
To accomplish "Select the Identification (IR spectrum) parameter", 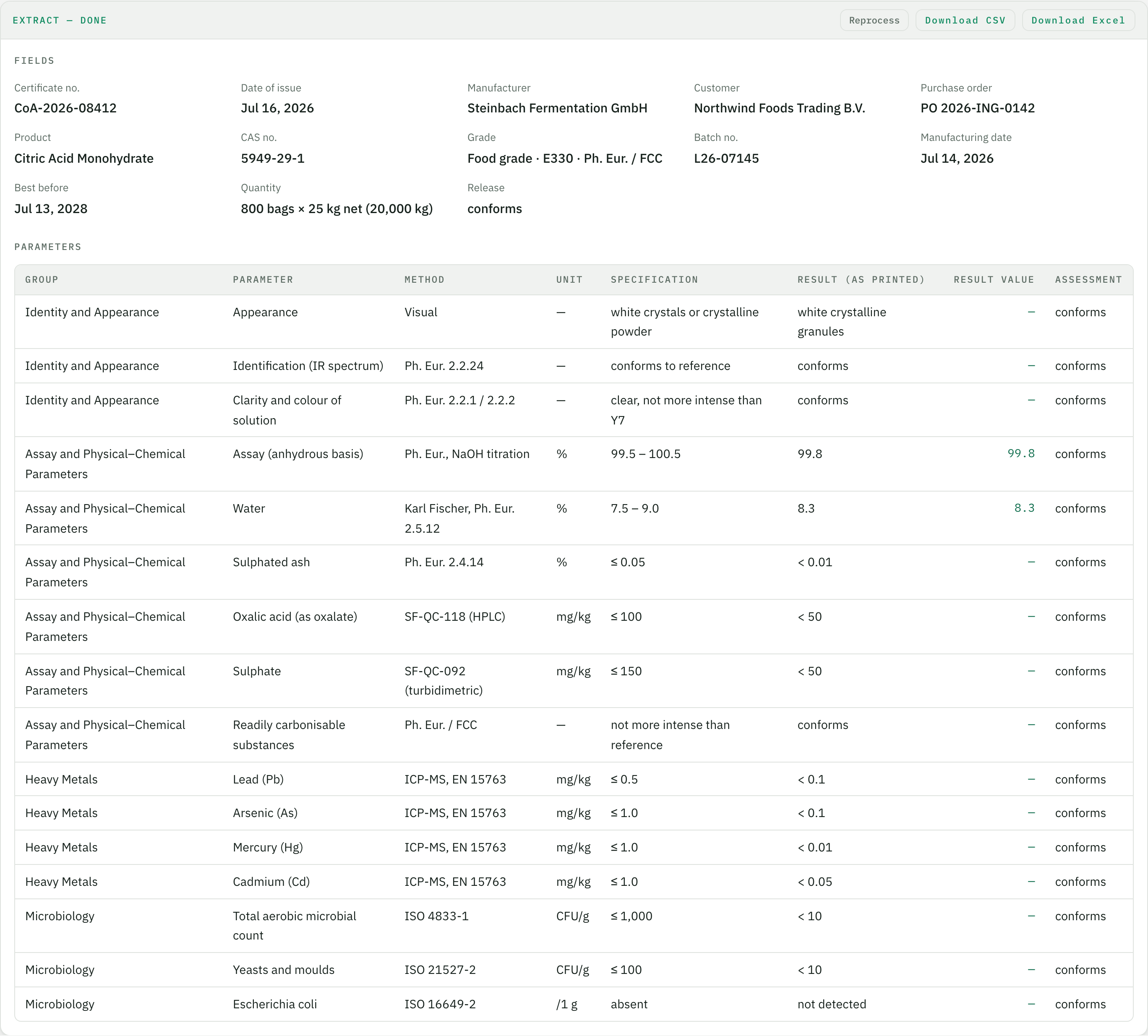I will pos(308,366).
